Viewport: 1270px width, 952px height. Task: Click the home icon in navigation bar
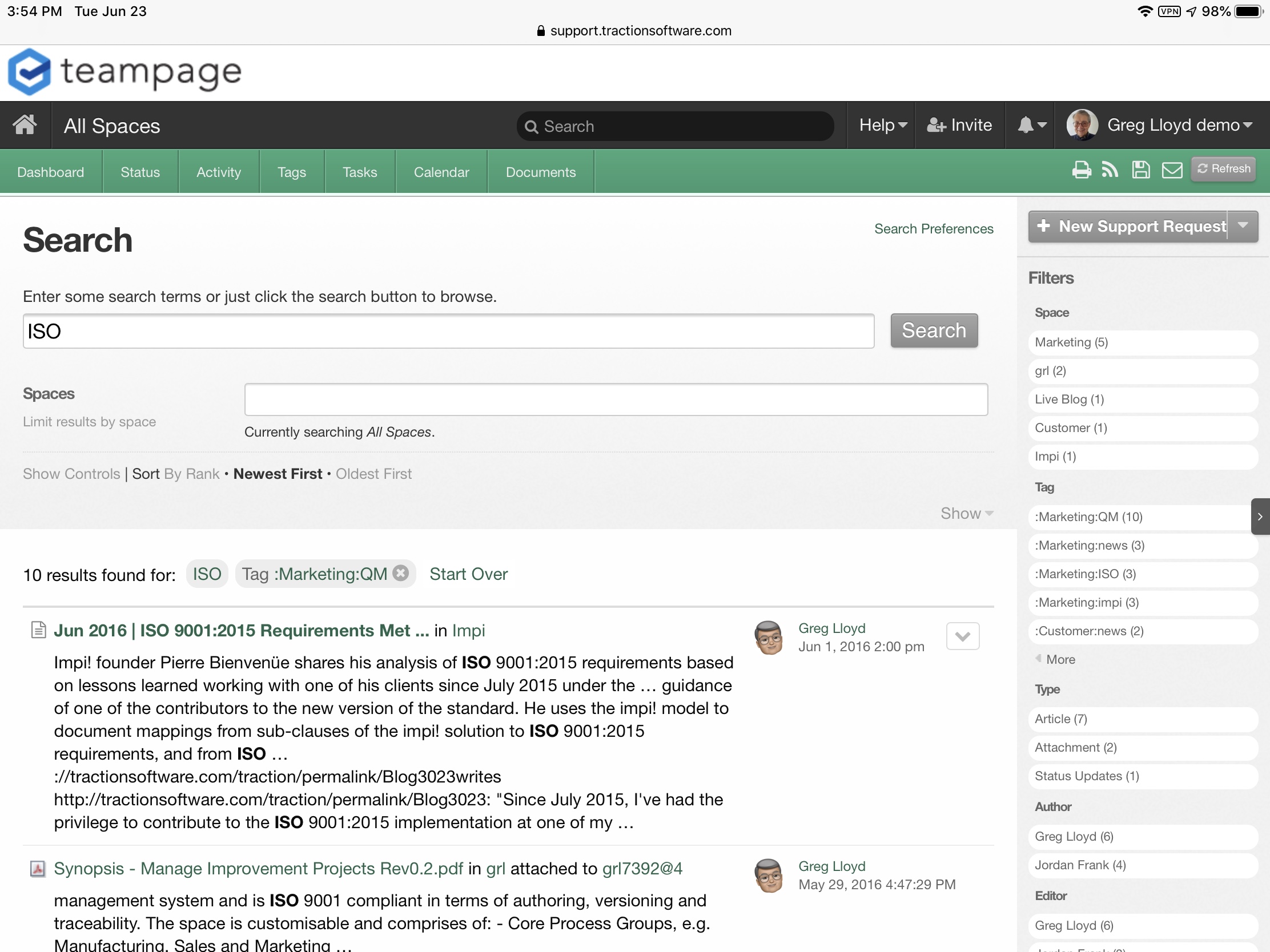[x=25, y=125]
